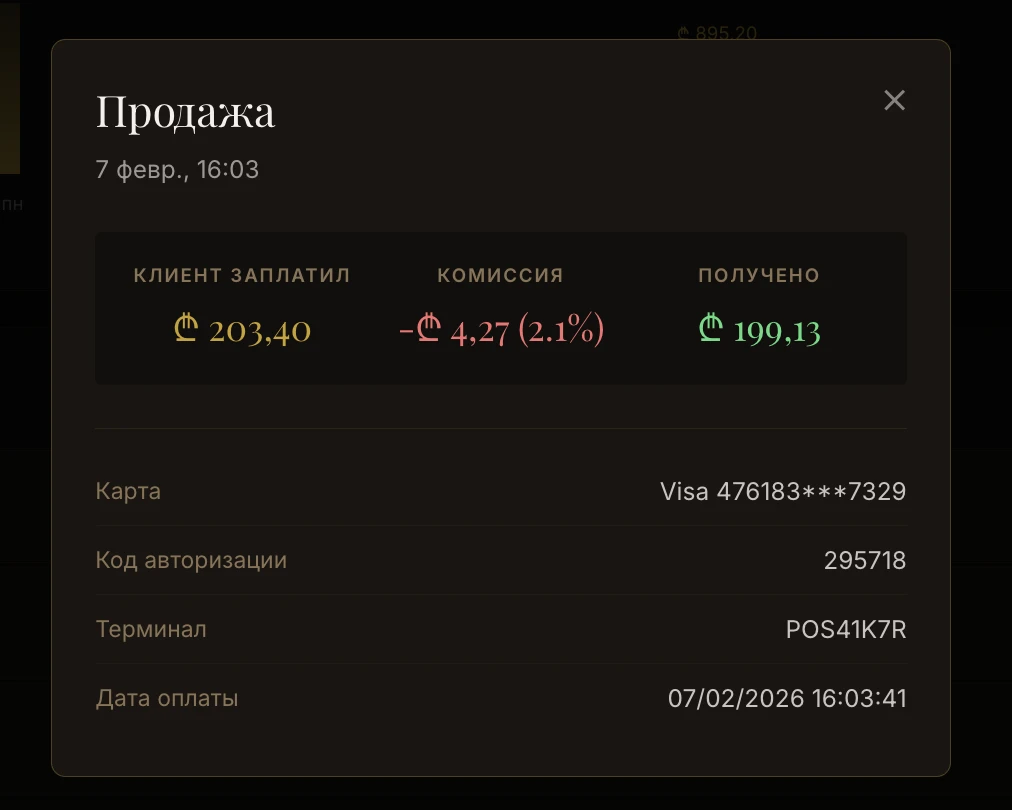Click the red lari symbol in the commission amount
1012x810 pixels.
pos(428,329)
